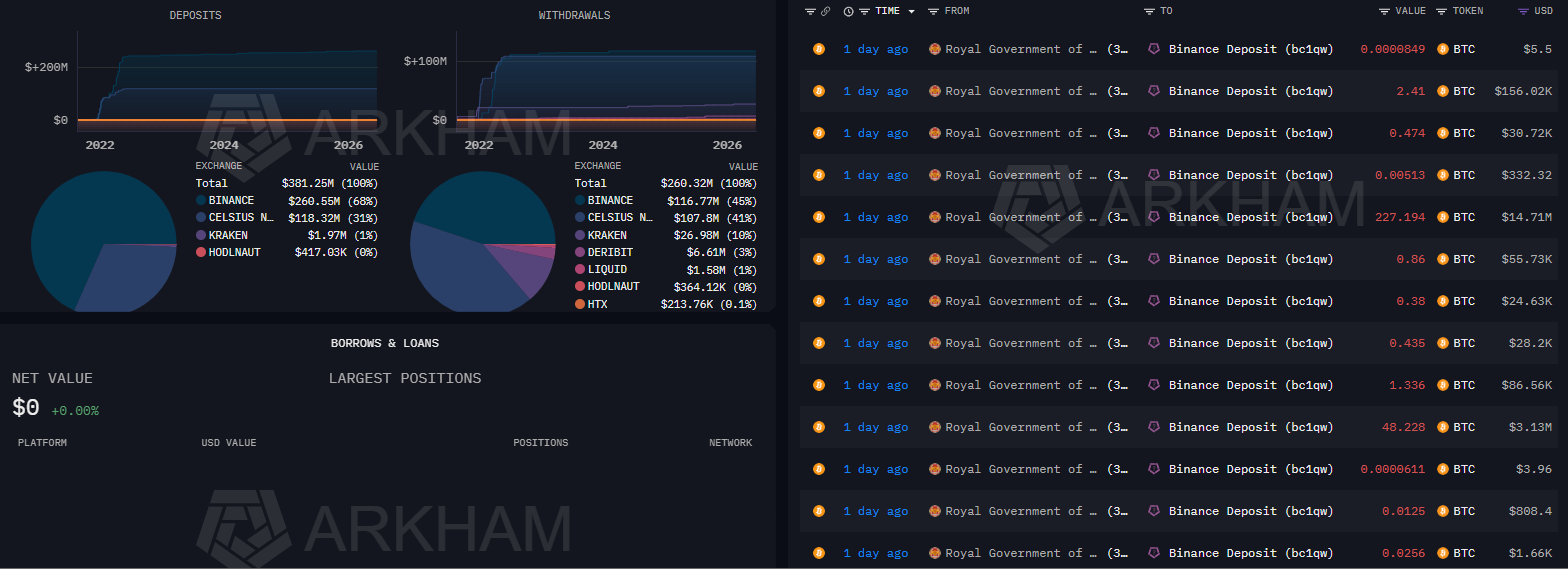
Task: Open '1 day ago' link in $14.71M row
Action: (876, 217)
